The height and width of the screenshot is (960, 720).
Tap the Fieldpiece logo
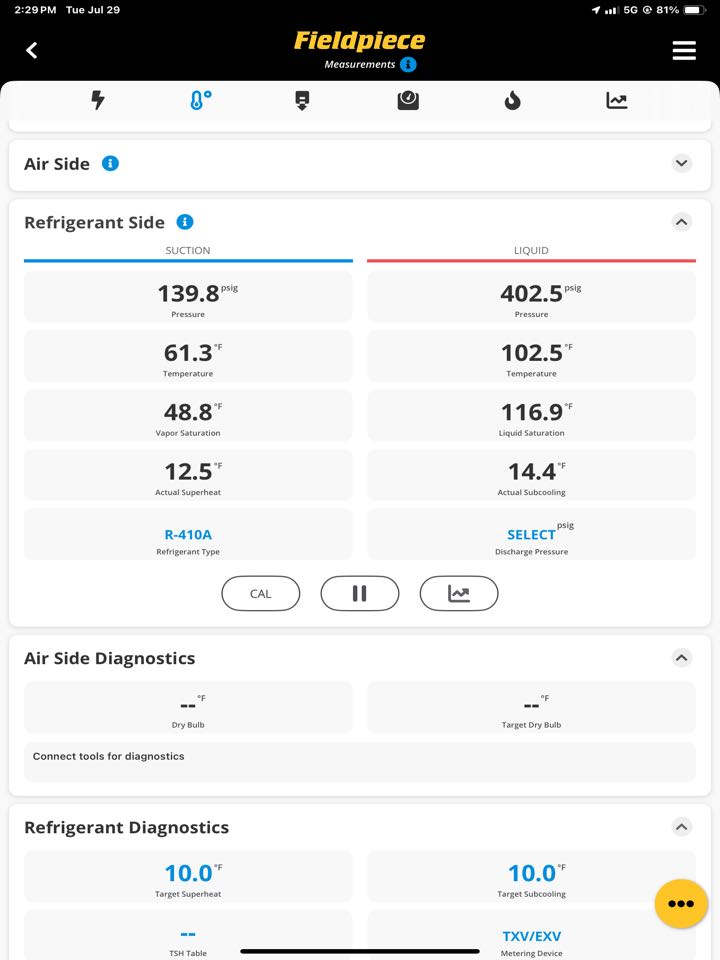point(359,40)
